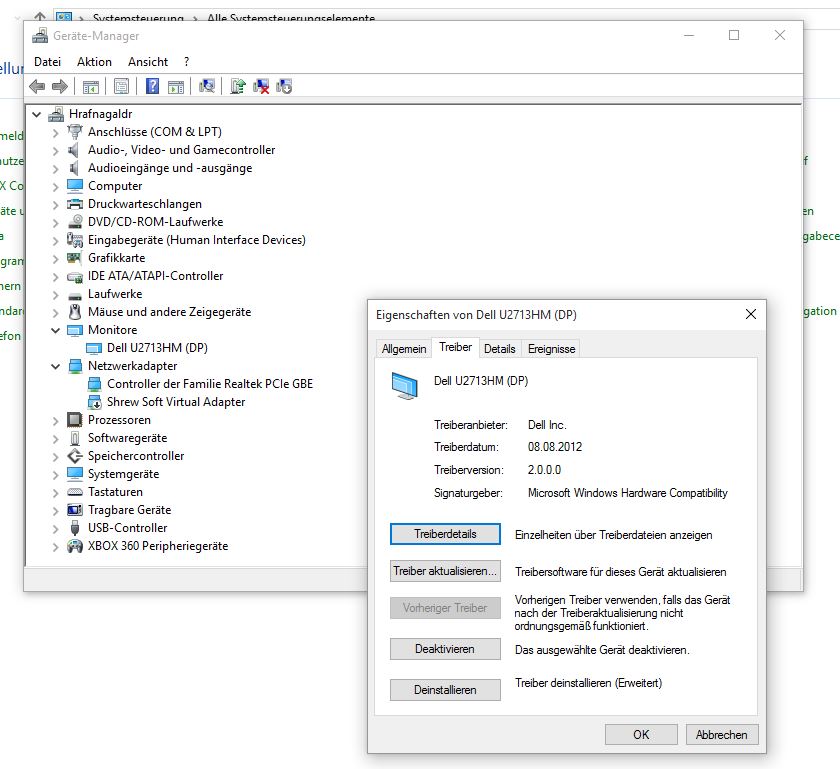Viewport: 840px width, 769px height.
Task: Click the disable device icon with down arrow
Action: tap(284, 86)
